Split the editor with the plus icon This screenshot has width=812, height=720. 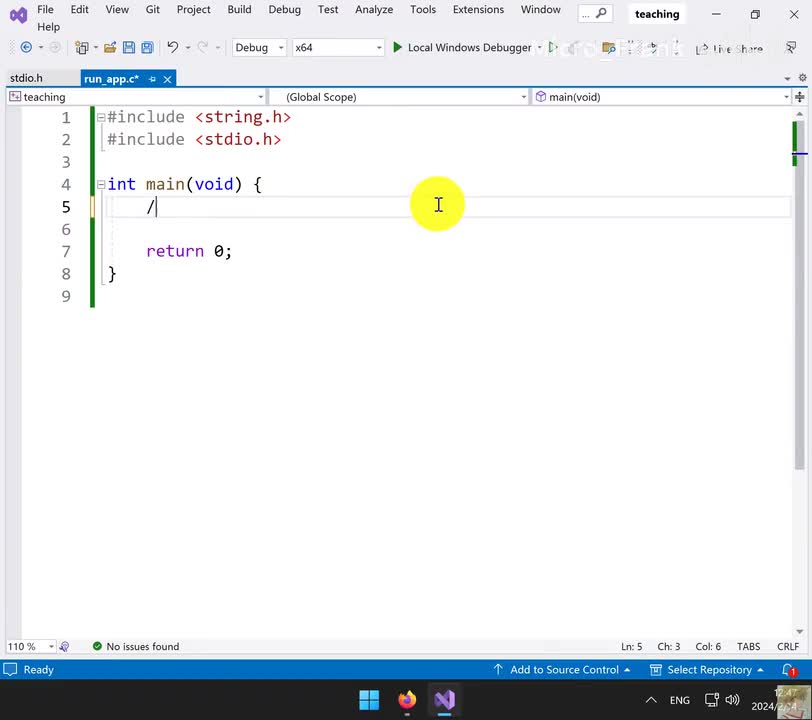[800, 97]
